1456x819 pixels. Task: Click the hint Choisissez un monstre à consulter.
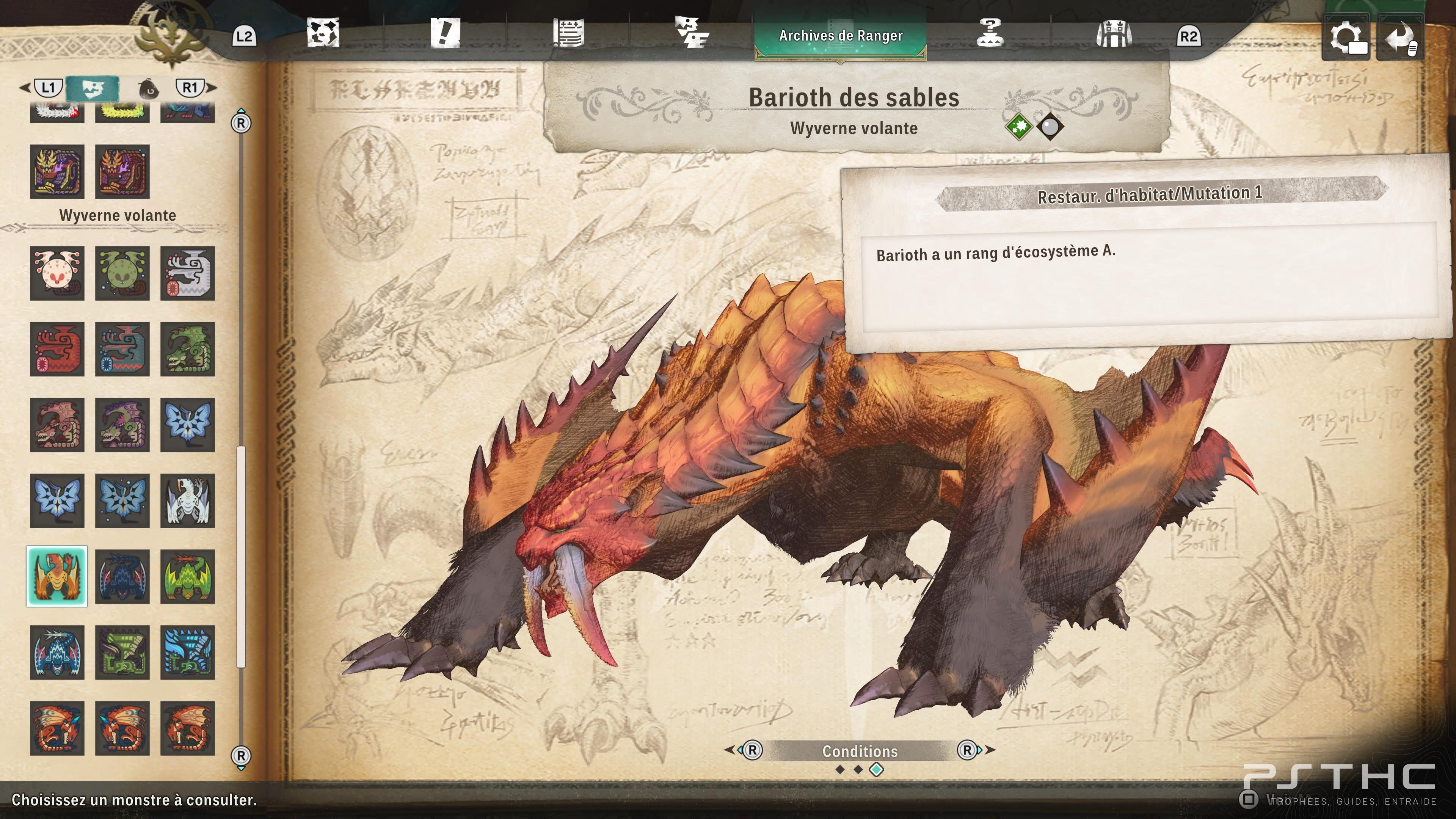135,800
